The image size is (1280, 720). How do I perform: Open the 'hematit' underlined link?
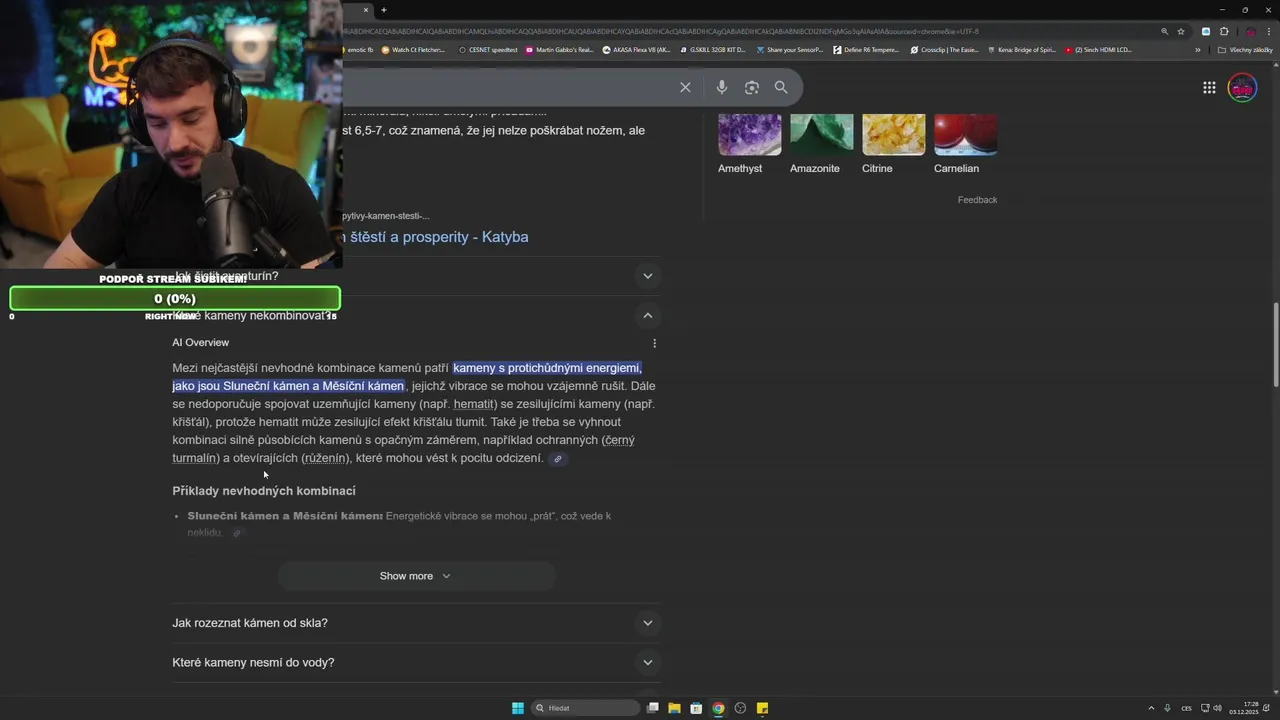[473, 404]
